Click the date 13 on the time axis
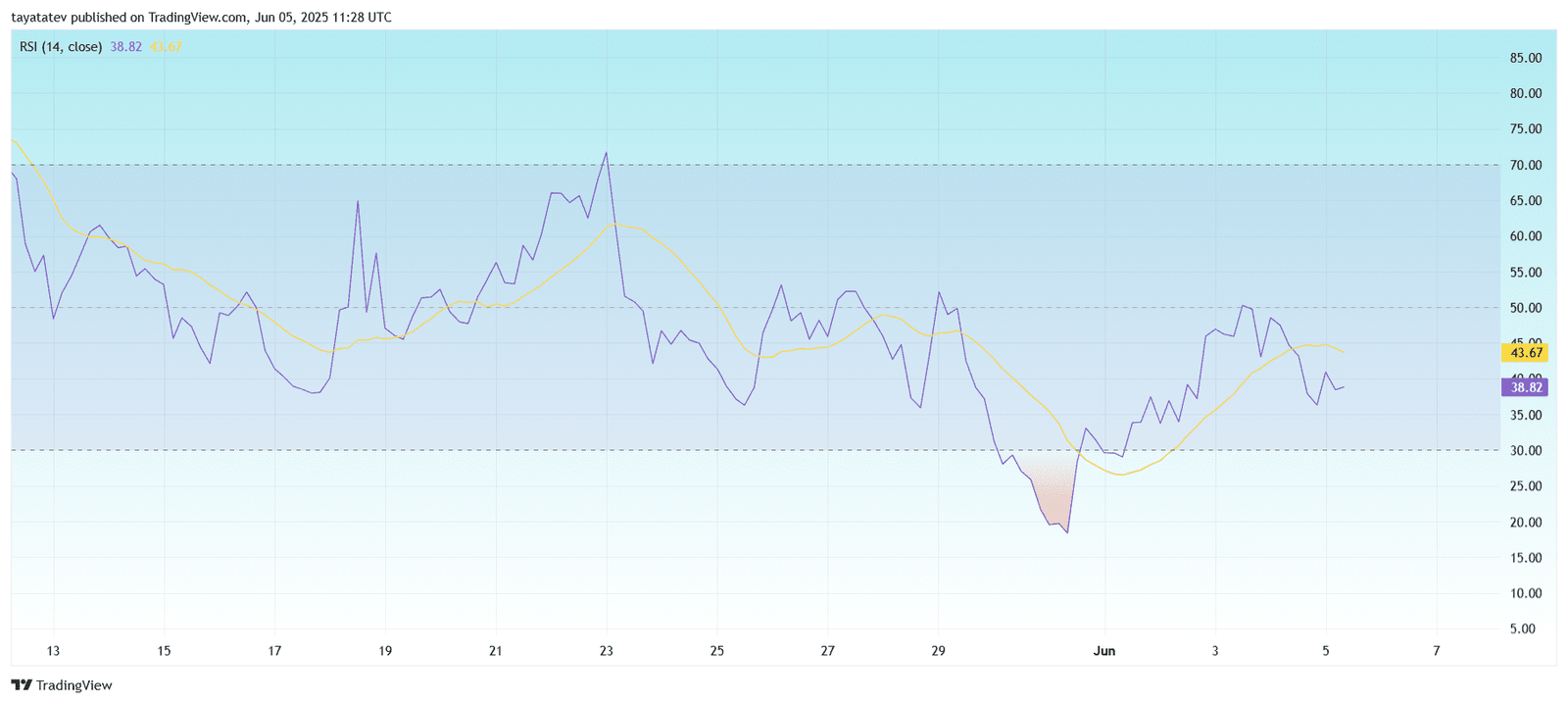The height and width of the screenshot is (704, 1568). 53,651
